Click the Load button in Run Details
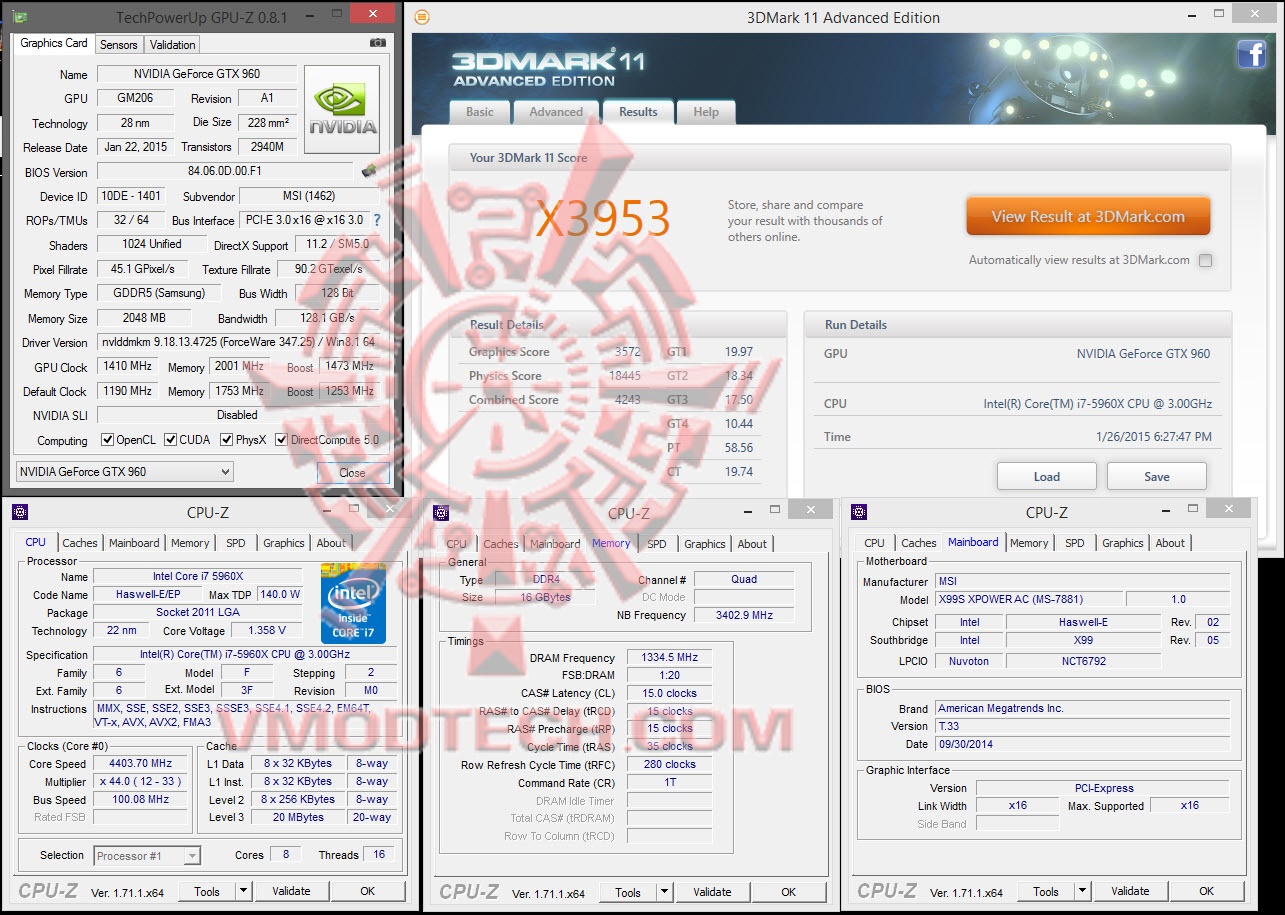This screenshot has height=915, width=1285. (x=1047, y=476)
